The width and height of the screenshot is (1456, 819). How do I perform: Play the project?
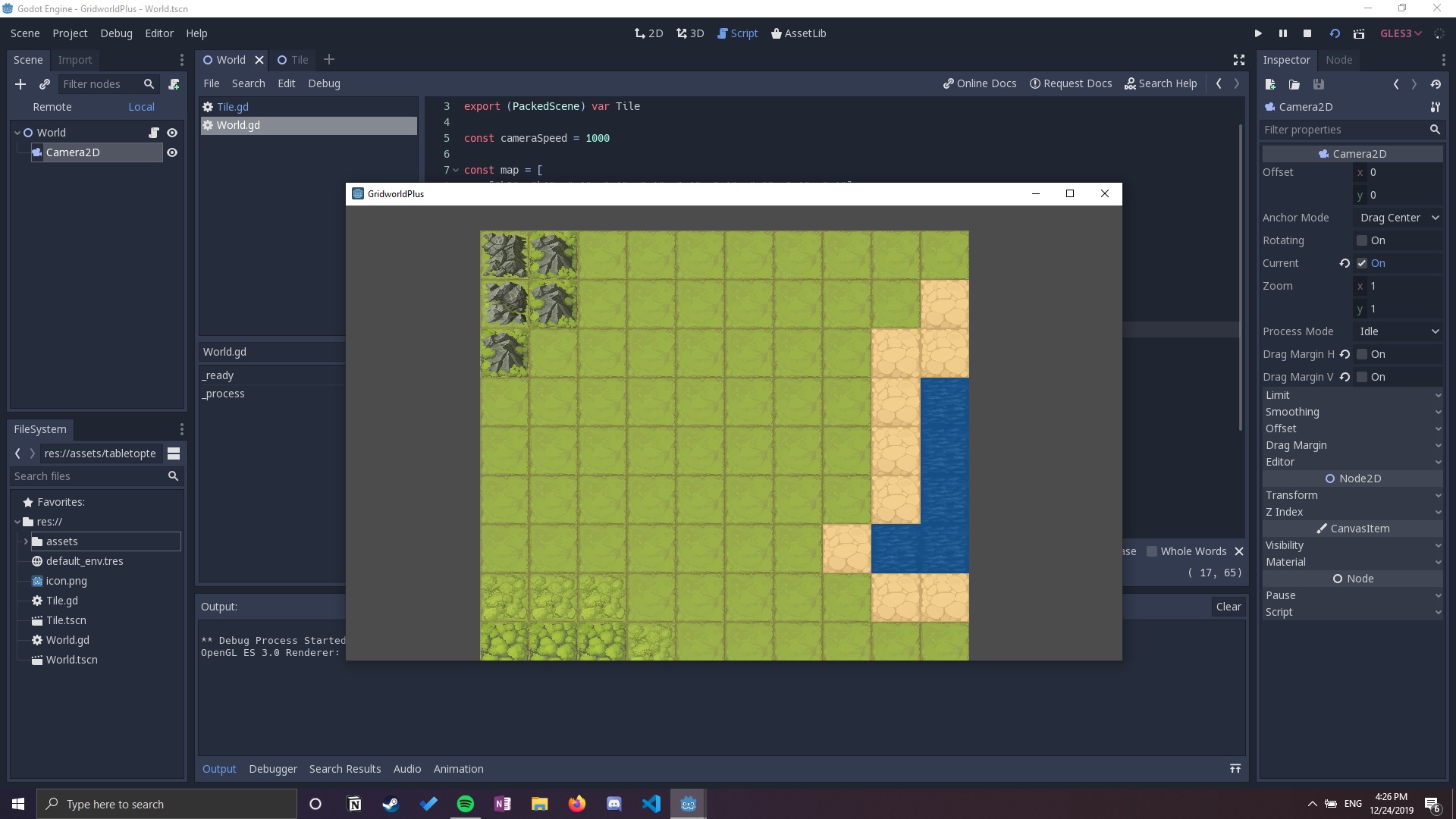[1257, 33]
